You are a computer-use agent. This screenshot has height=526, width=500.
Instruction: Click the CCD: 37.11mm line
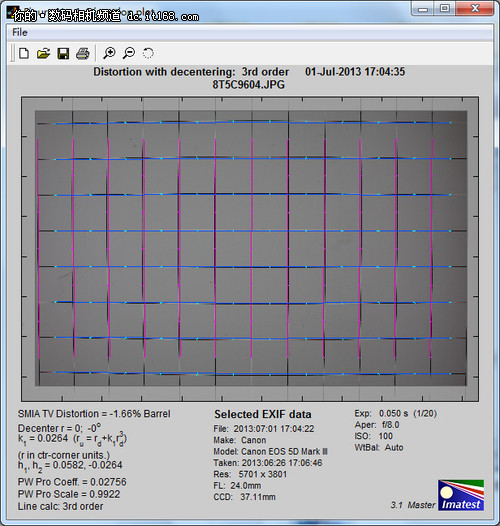244,497
